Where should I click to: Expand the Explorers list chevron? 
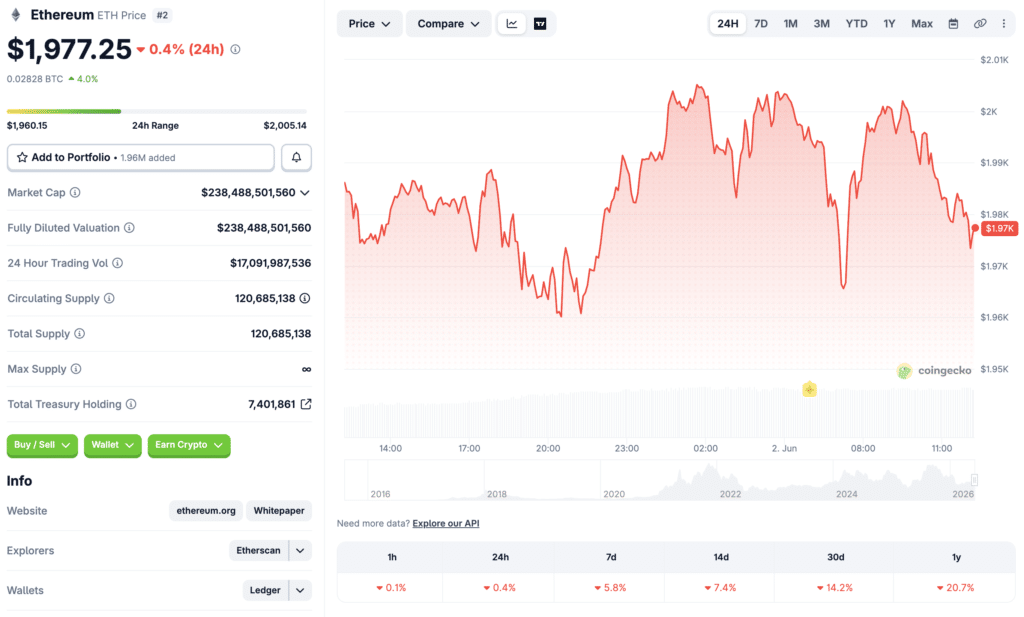[x=300, y=550]
